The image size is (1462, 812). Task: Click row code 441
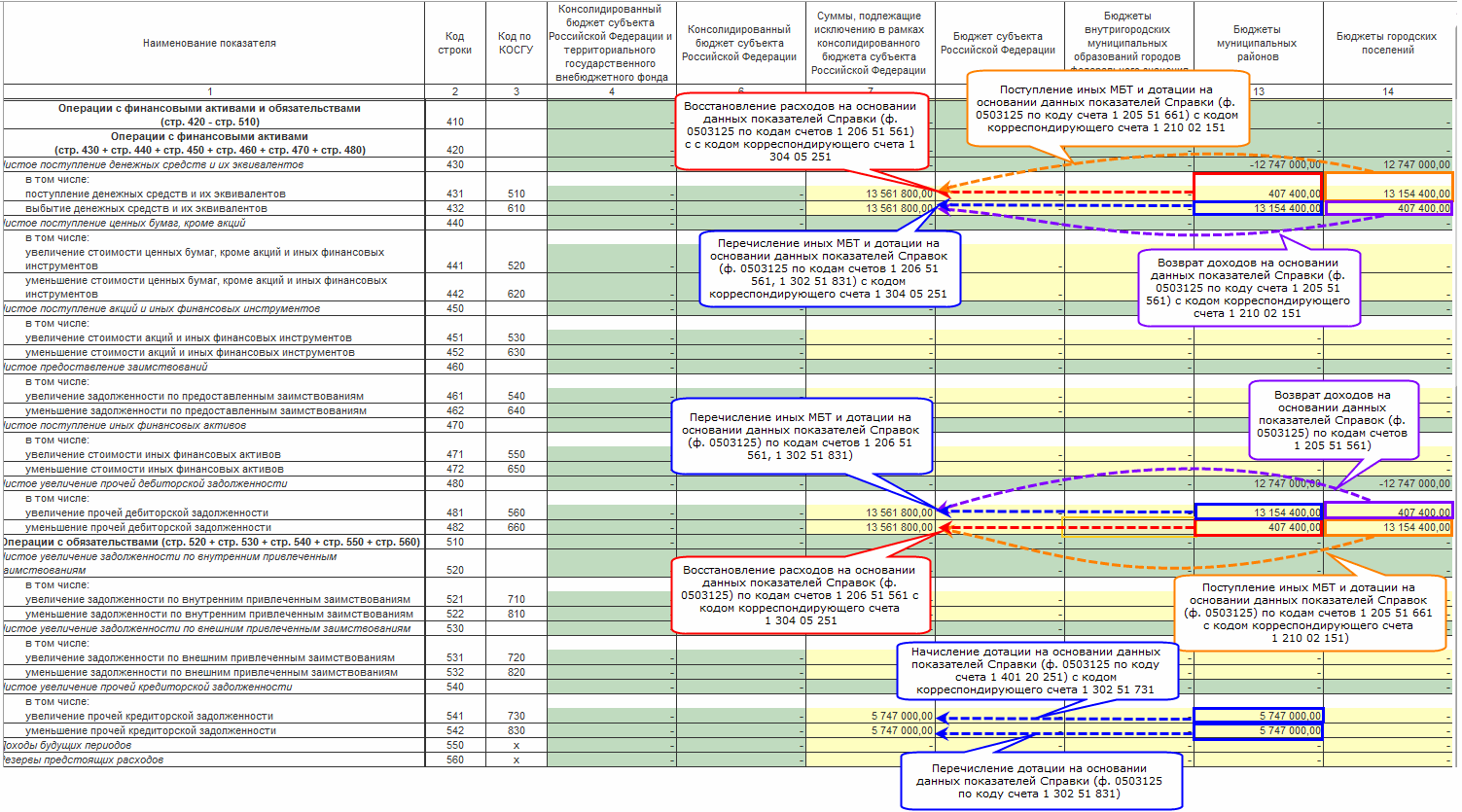[454, 265]
